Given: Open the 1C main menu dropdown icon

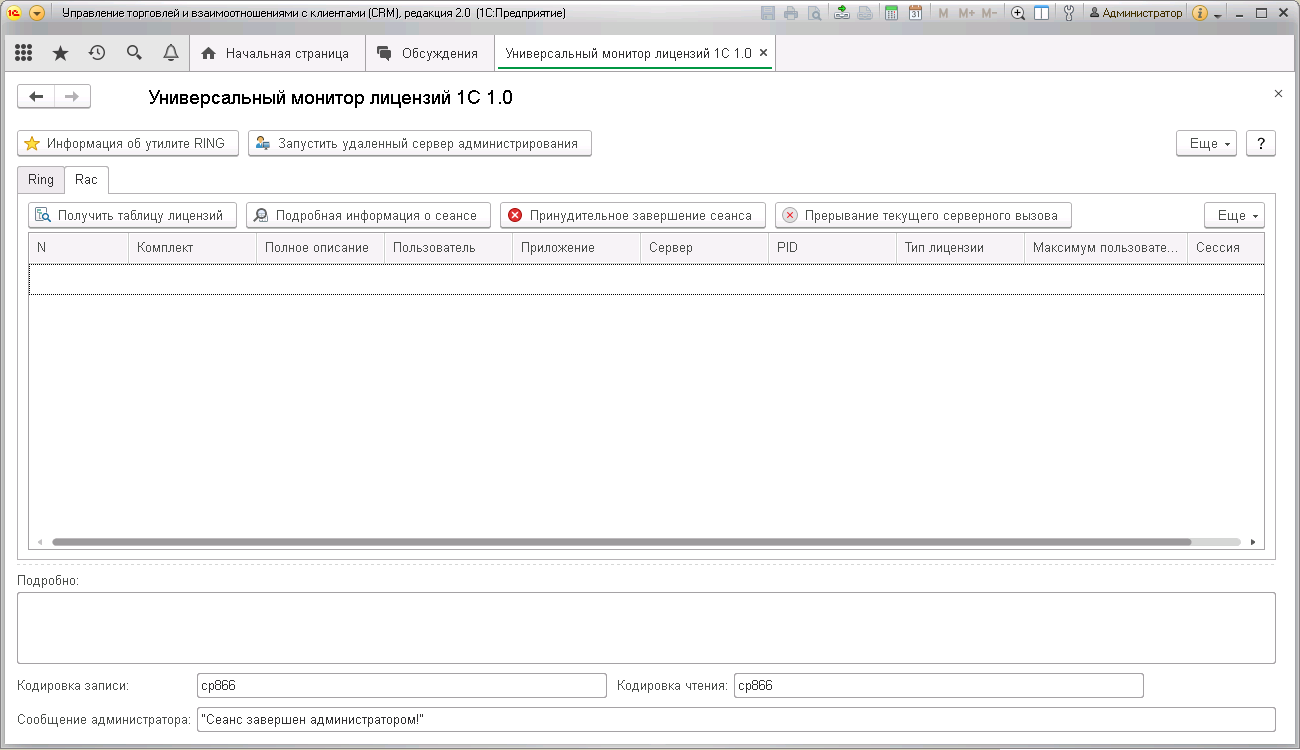Looking at the screenshot, I should (x=37, y=13).
